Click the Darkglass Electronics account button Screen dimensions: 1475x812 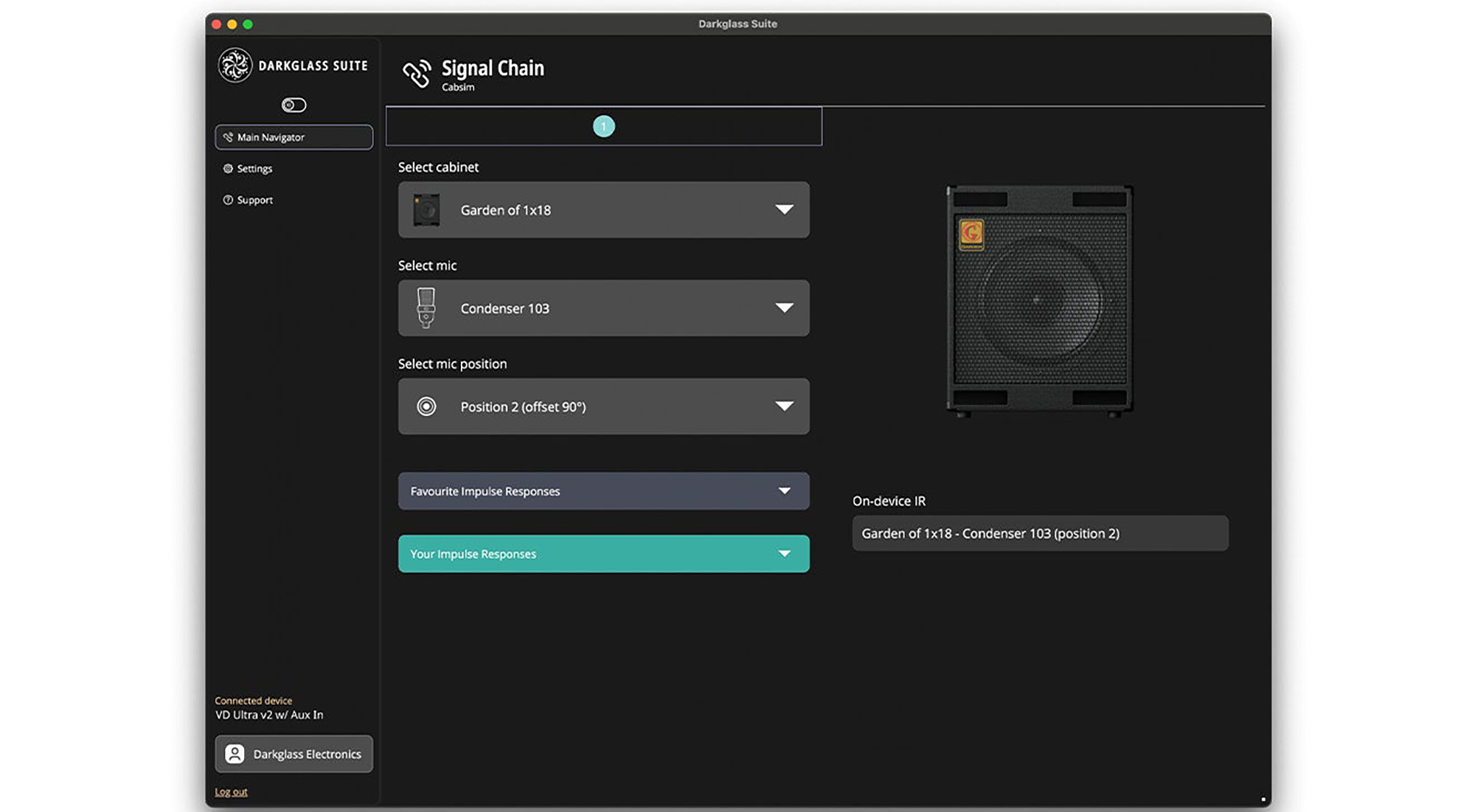[294, 754]
